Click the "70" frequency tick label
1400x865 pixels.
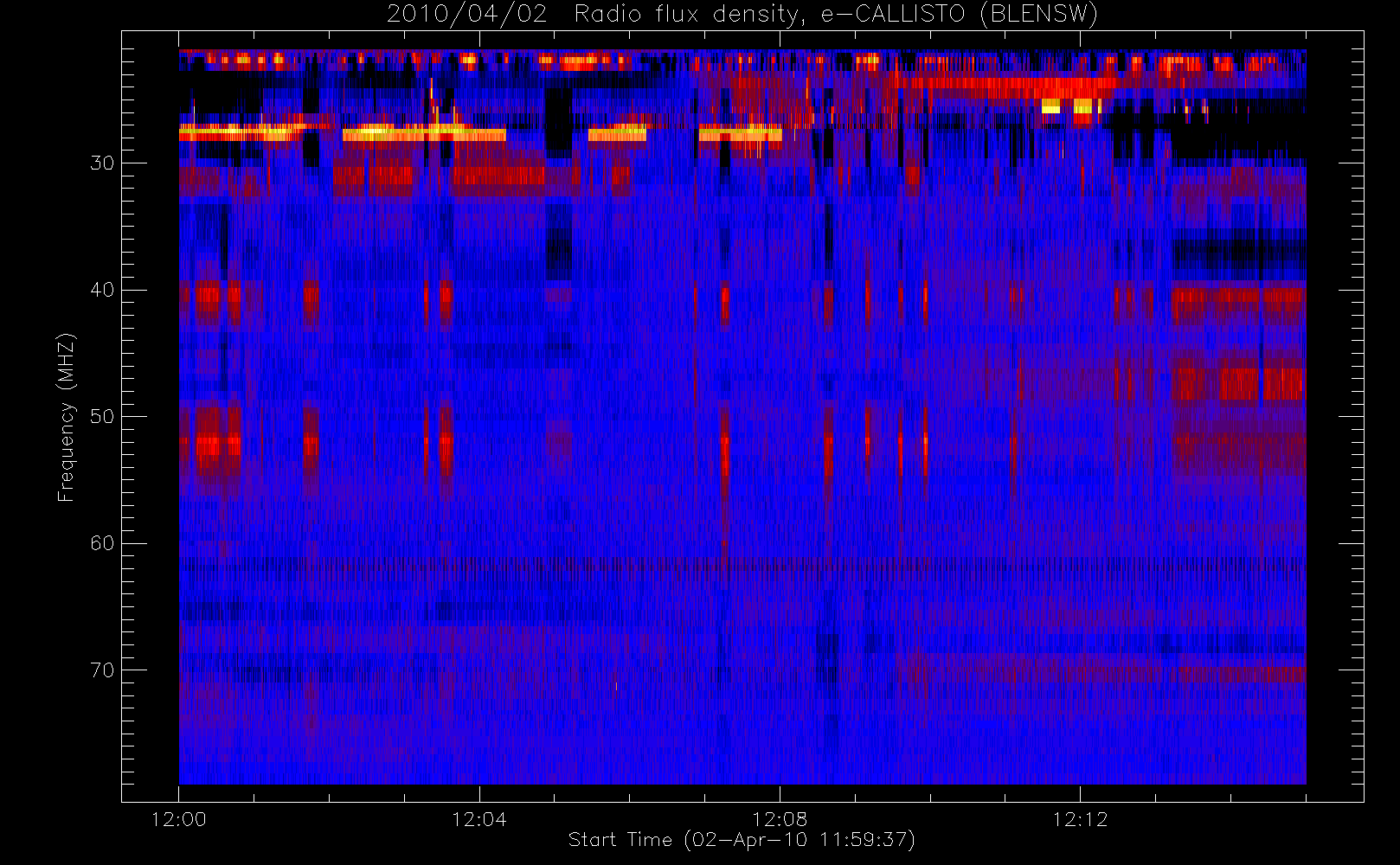click(x=102, y=670)
